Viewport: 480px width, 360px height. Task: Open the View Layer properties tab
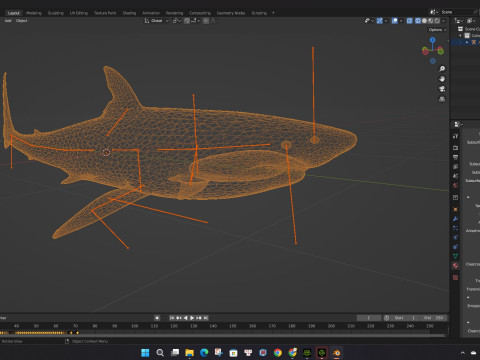456,166
